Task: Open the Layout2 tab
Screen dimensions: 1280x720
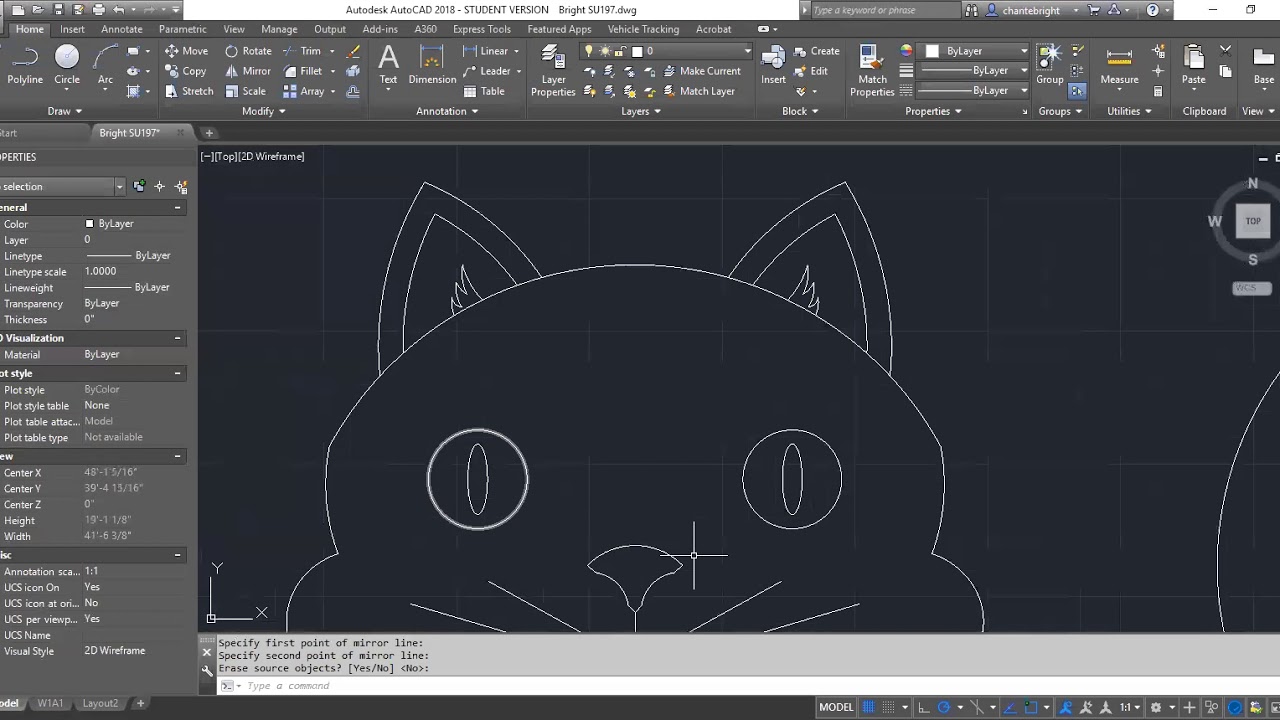Action: pyautogui.click(x=100, y=703)
